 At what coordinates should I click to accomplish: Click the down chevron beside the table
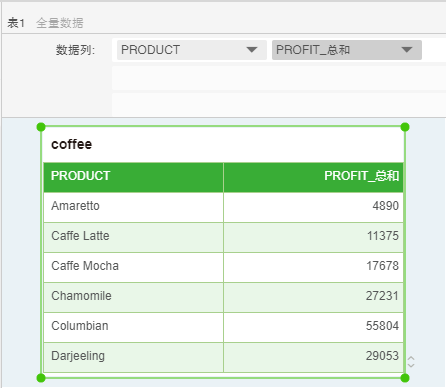411,365
